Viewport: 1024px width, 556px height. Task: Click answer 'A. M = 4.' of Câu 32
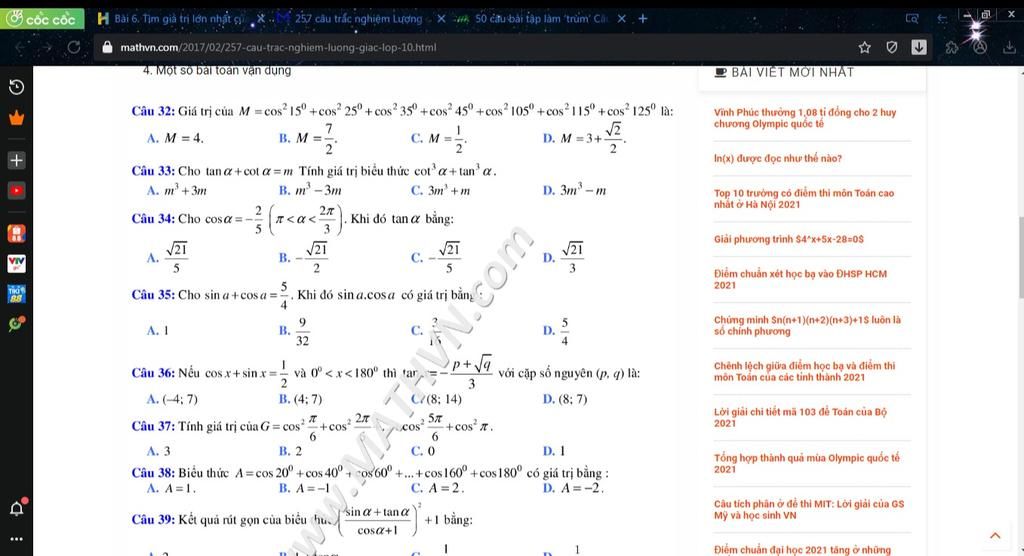coord(175,138)
